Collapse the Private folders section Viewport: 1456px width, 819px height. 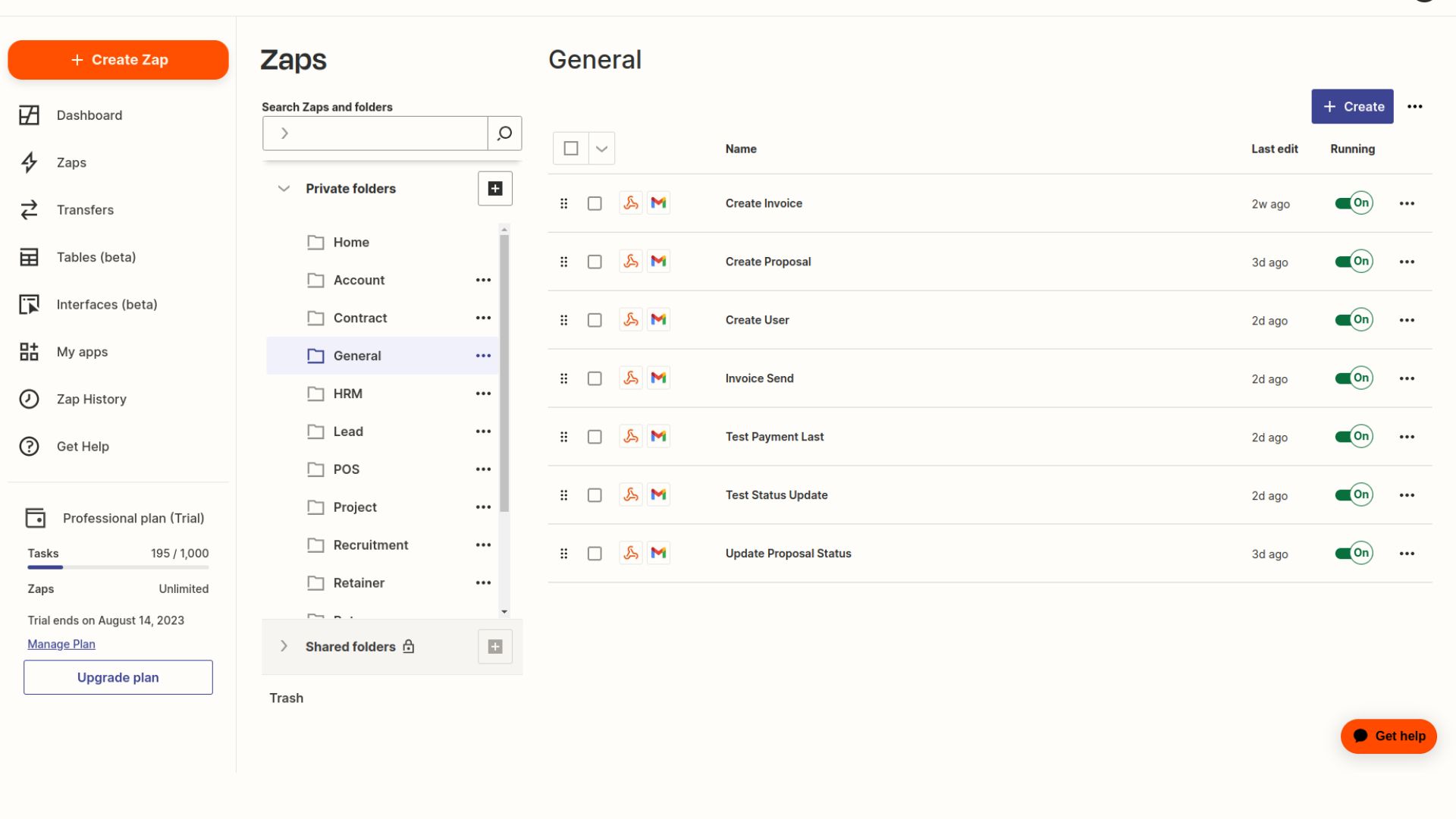pyautogui.click(x=284, y=189)
